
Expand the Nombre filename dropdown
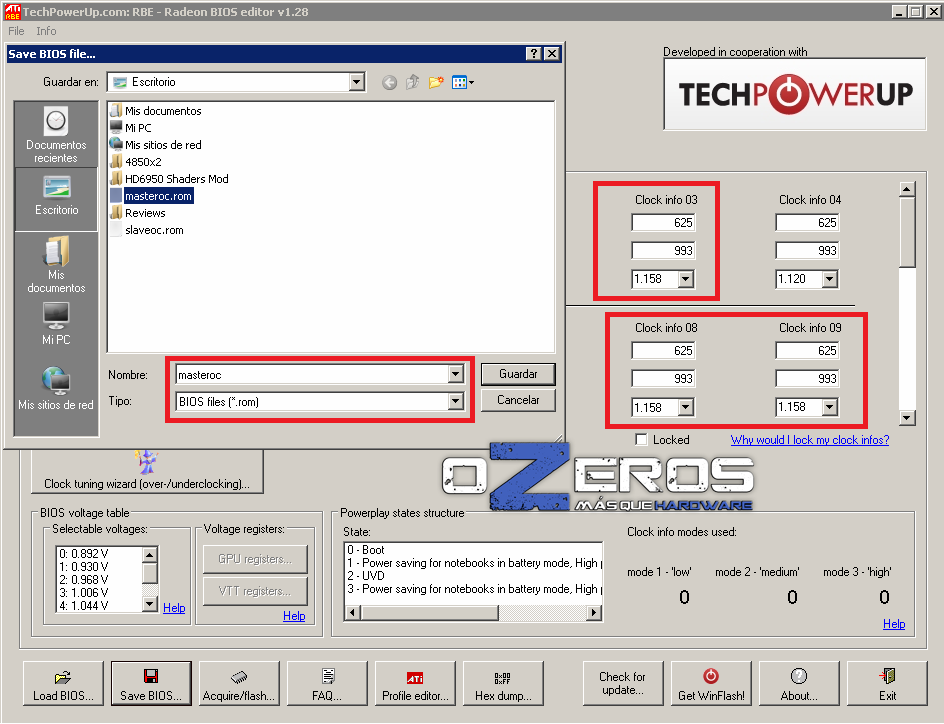pyautogui.click(x=456, y=374)
